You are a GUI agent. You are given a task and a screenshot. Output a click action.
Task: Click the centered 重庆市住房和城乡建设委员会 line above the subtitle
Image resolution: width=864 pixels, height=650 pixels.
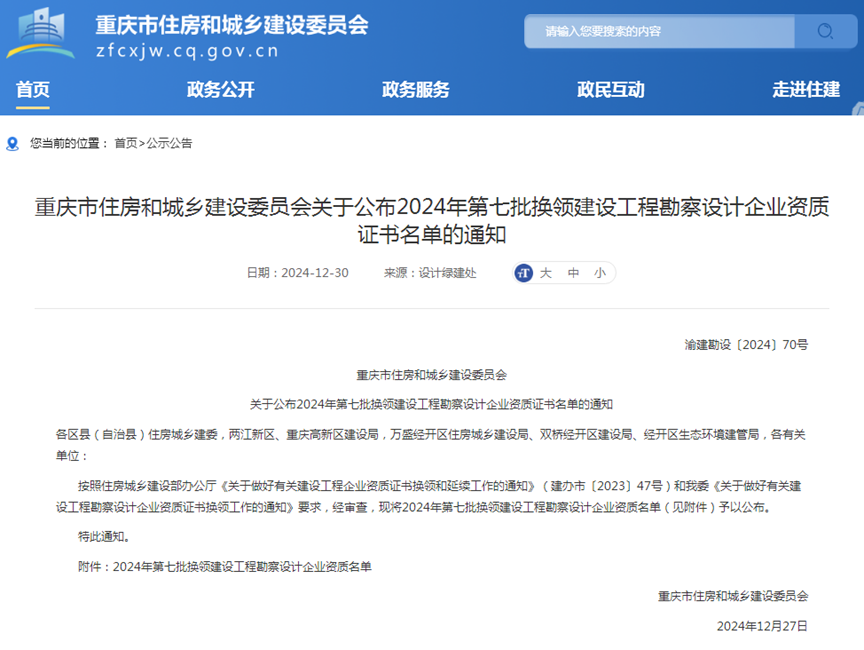(x=431, y=375)
